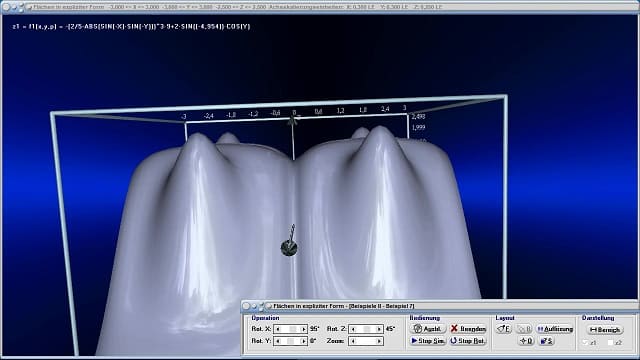Image resolution: width=640 pixels, height=360 pixels.
Task: Click right arrow of Rot. Z scrollbar
Action: tap(379, 329)
